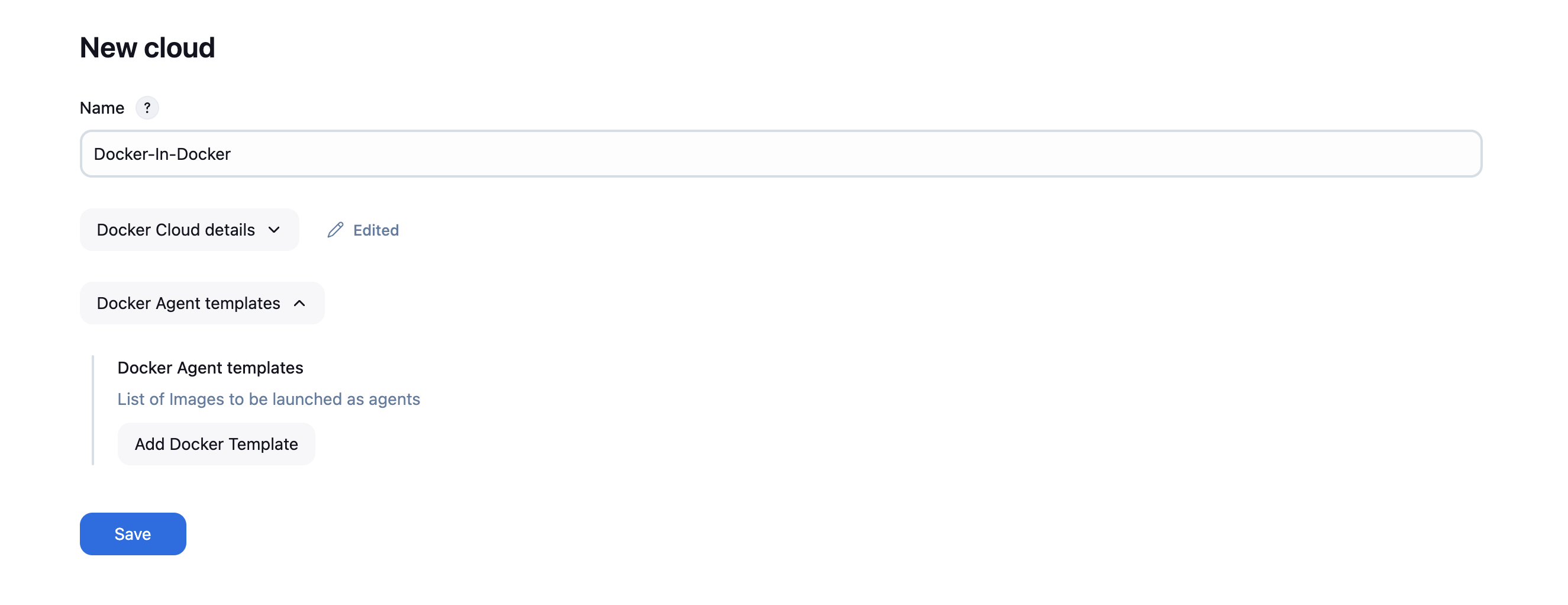Click the List of Images description text
The height and width of the screenshot is (605, 1568).
point(269,399)
